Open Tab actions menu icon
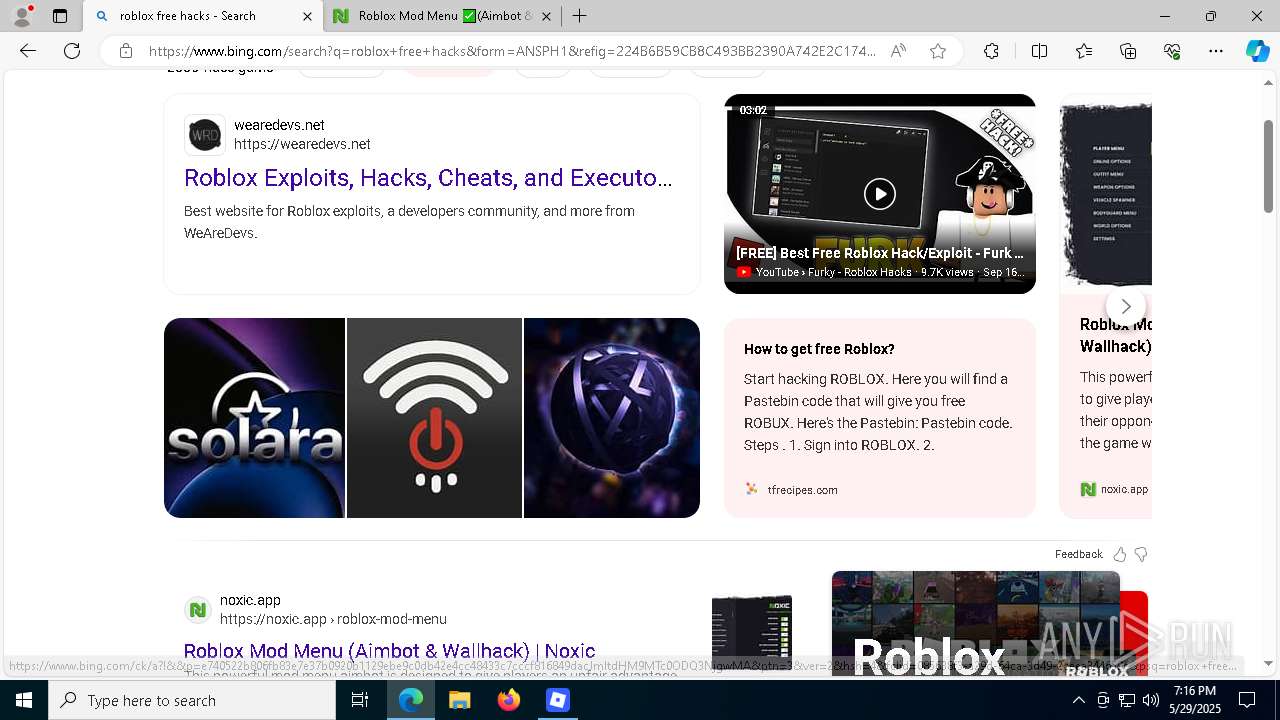 coord(60,16)
